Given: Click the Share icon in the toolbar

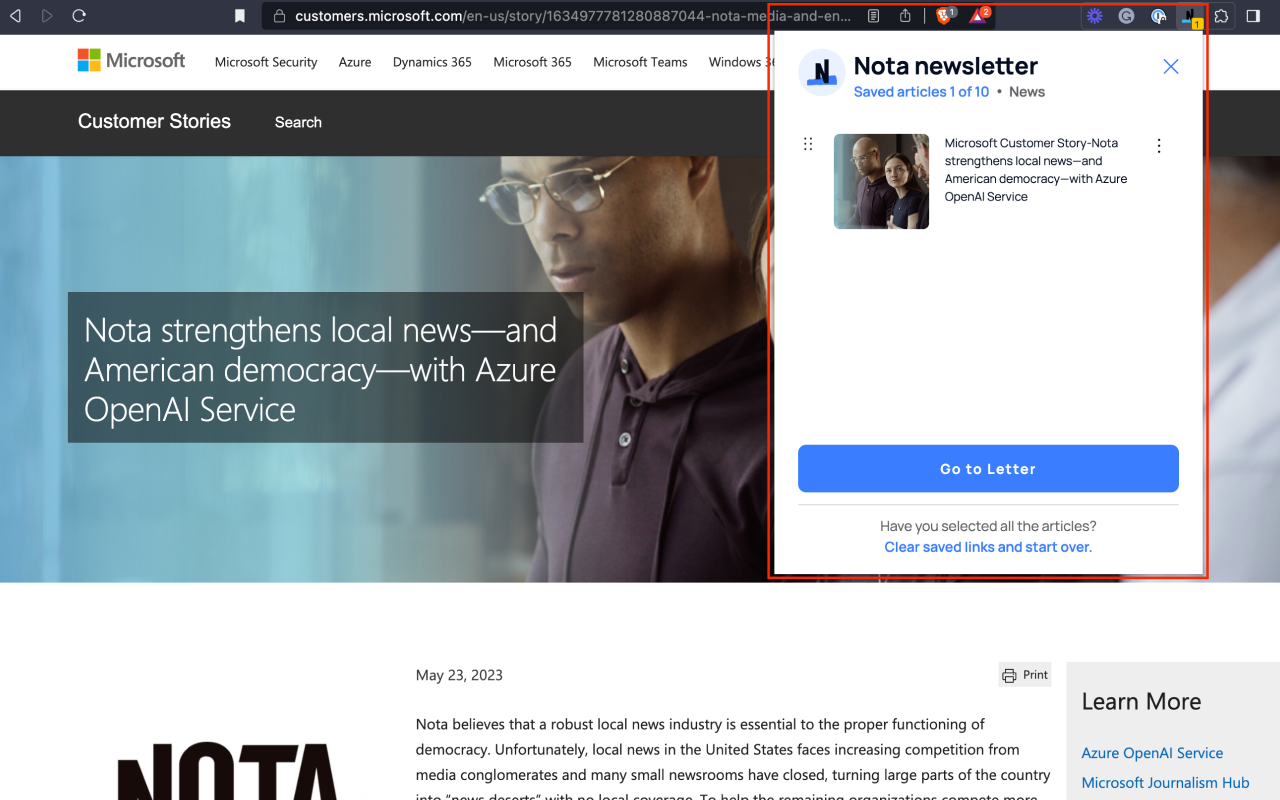Looking at the screenshot, I should pos(905,16).
